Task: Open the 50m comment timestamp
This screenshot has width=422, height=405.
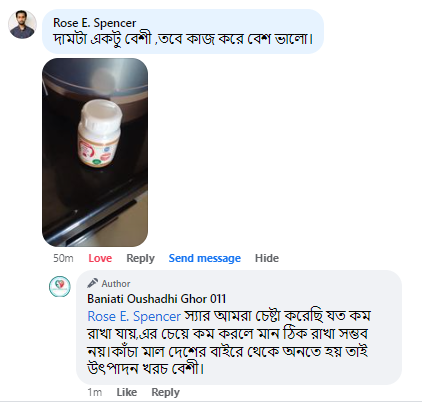Action: 63,258
